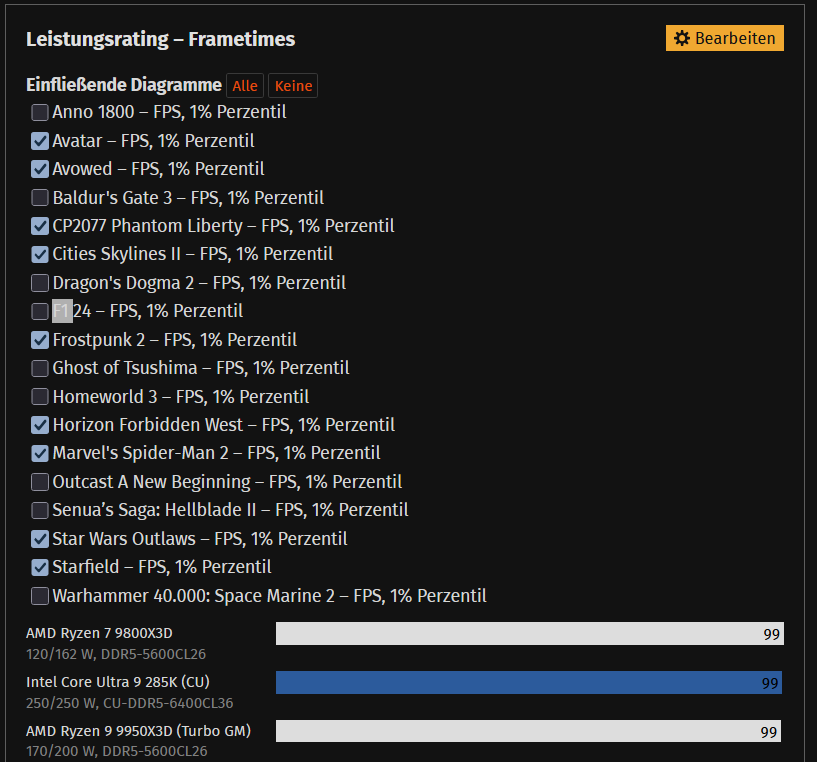This screenshot has height=762, width=817.
Task: Check Warhammer 40.000: Space Marine 2 checkbox
Action: click(x=40, y=596)
